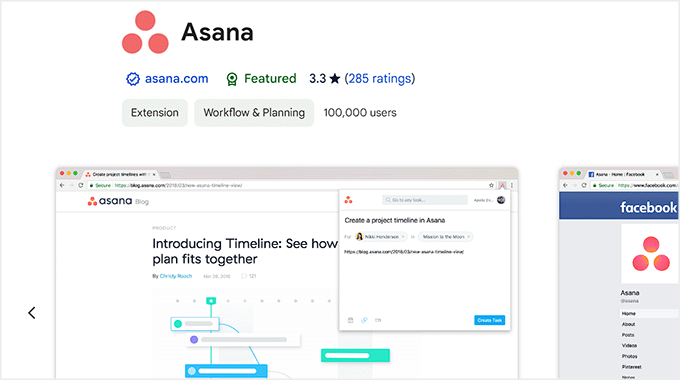
Task: Remove the Mission to the Moon project chip
Action: tap(468, 237)
